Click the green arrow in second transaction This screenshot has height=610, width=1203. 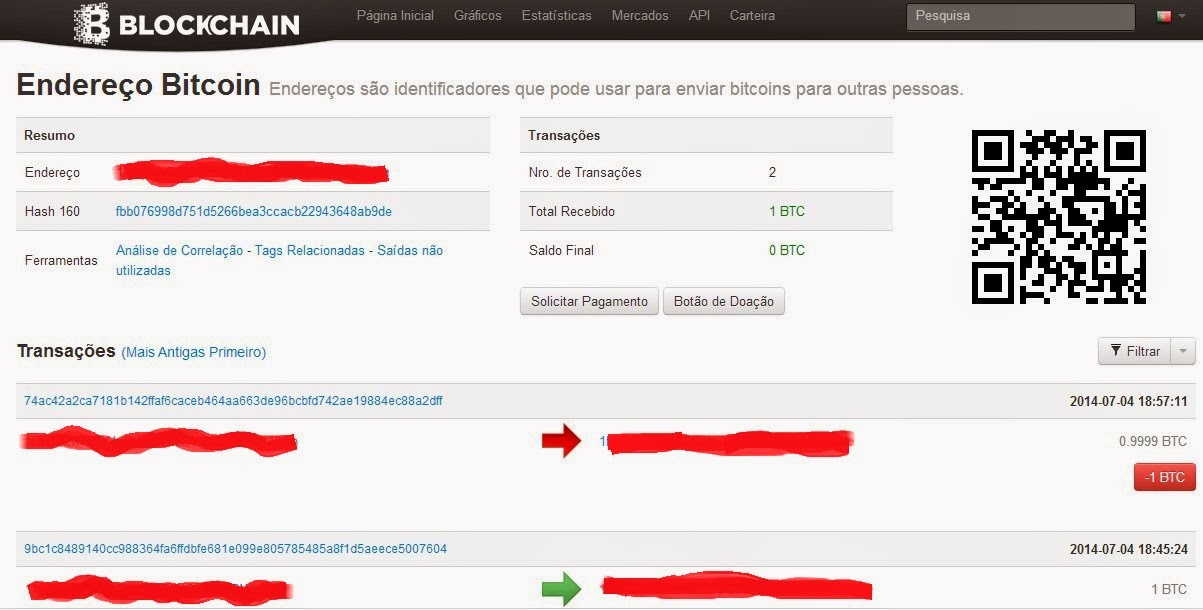tap(562, 588)
